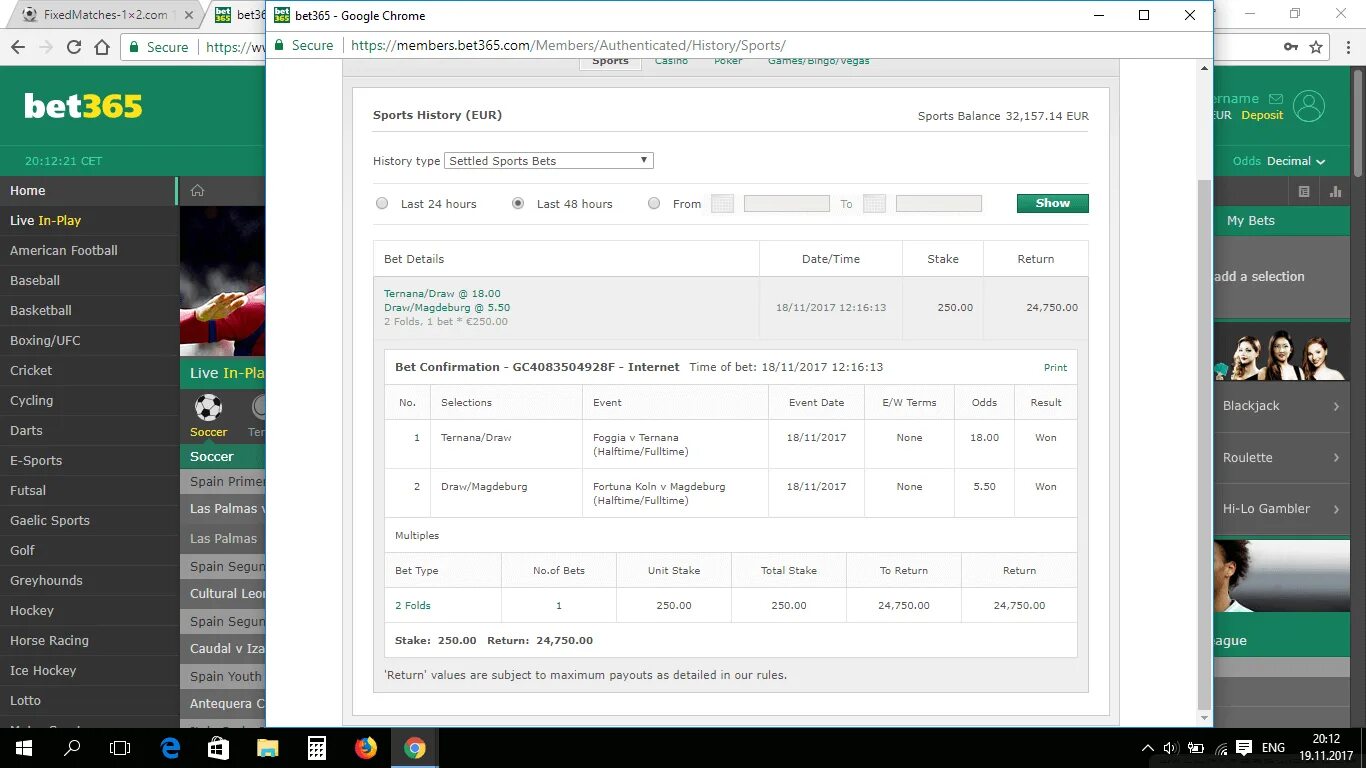Launch Microsoft Edge from taskbar
Screen dimensions: 1366x768
pos(170,748)
